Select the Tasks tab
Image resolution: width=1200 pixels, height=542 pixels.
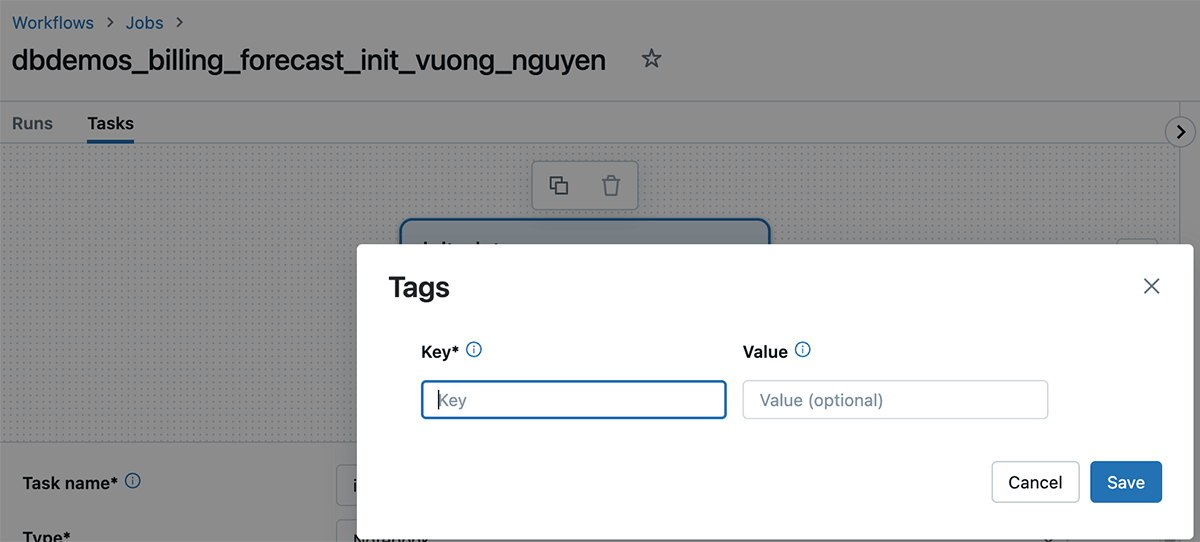(x=110, y=124)
